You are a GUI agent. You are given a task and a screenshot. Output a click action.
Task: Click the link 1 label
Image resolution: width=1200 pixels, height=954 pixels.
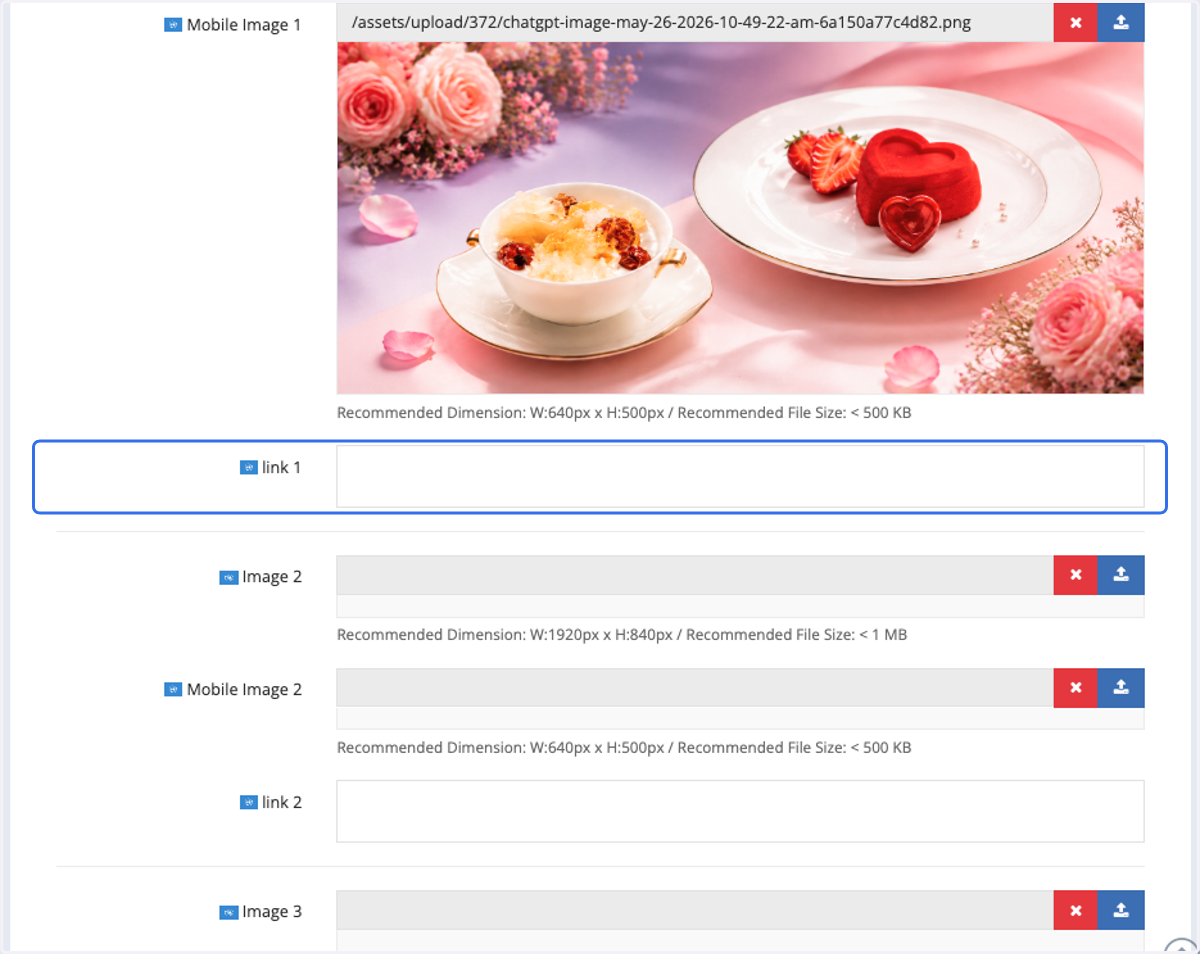[x=281, y=467]
